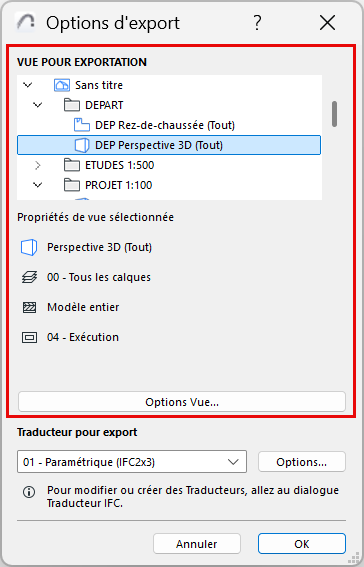Open the Options Vue... button

(182, 402)
